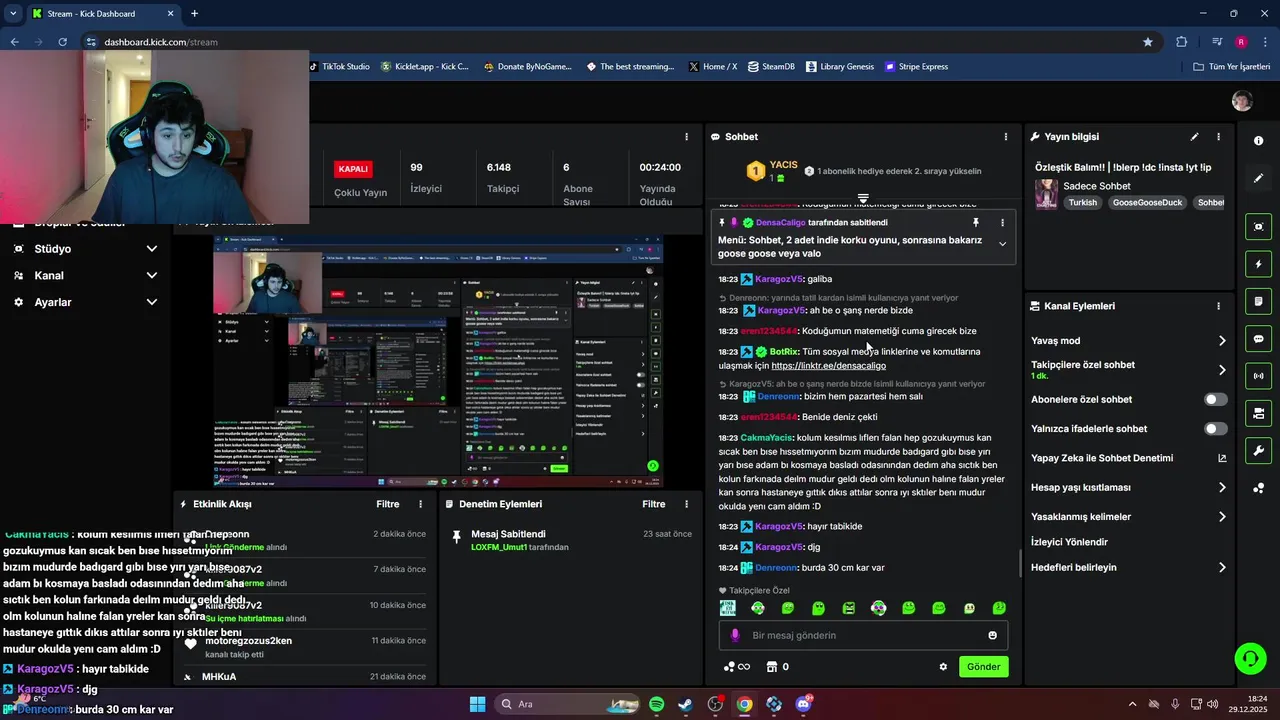
Task: Open Filtre in Etkinlik Akışı panel
Action: tap(388, 505)
